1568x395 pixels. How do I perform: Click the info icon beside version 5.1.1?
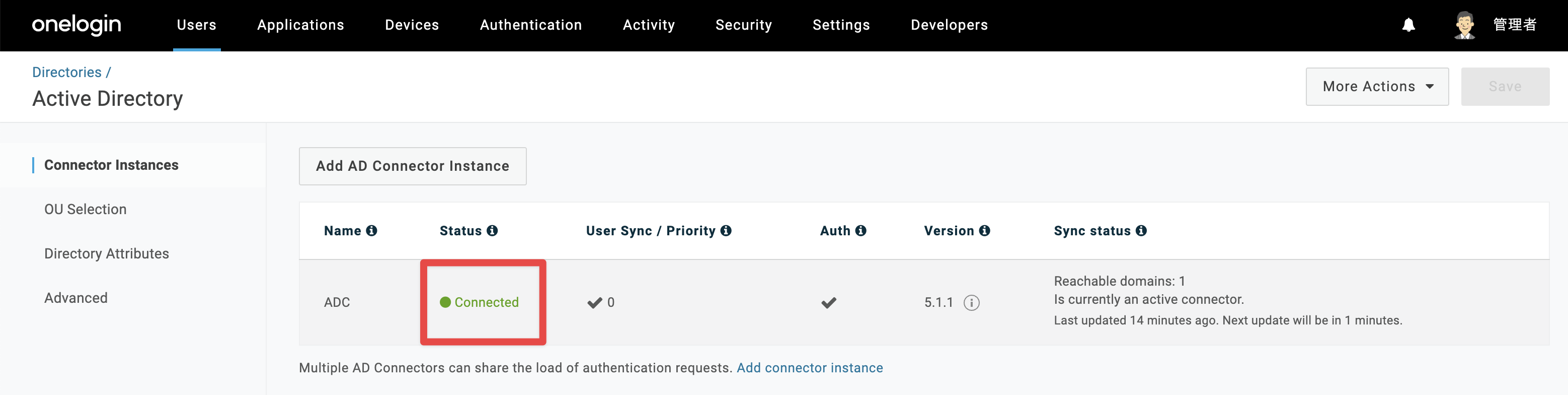[x=972, y=302]
